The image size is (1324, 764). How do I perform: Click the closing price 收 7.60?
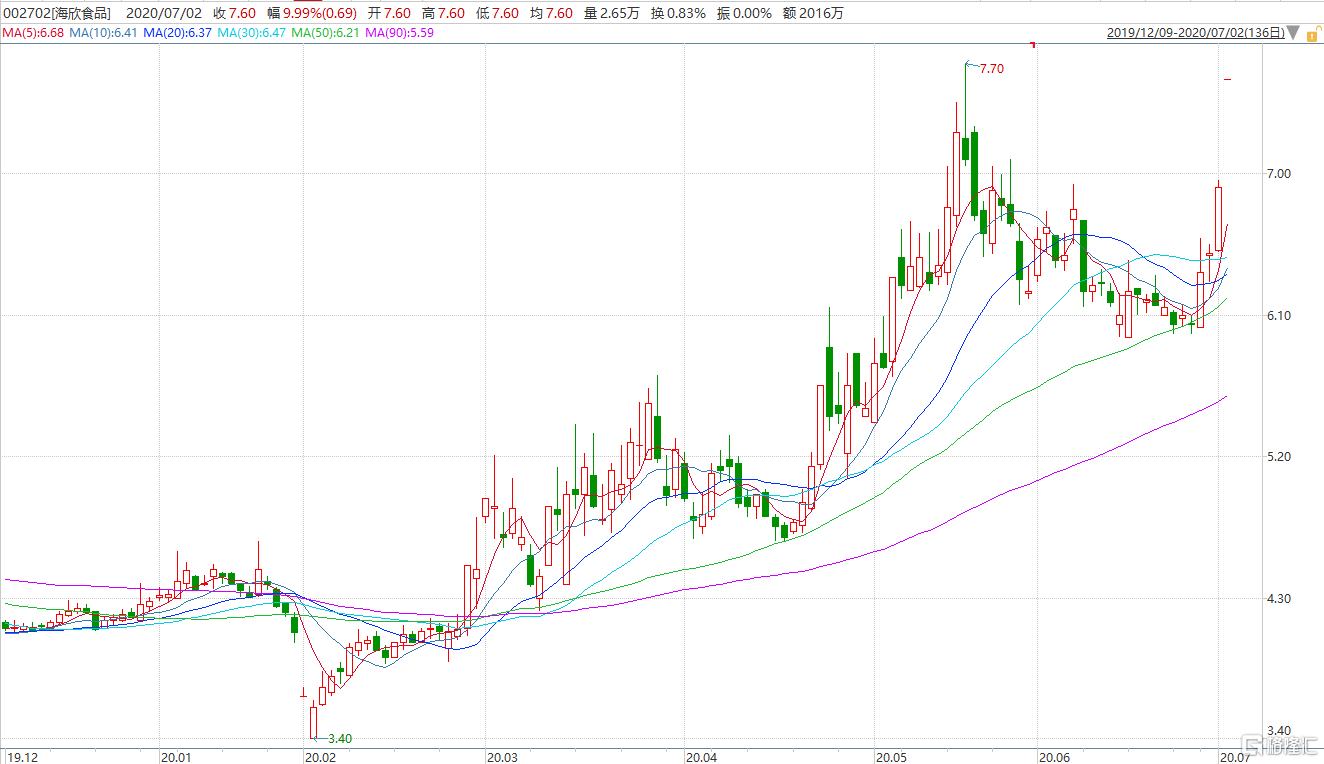click(x=234, y=13)
